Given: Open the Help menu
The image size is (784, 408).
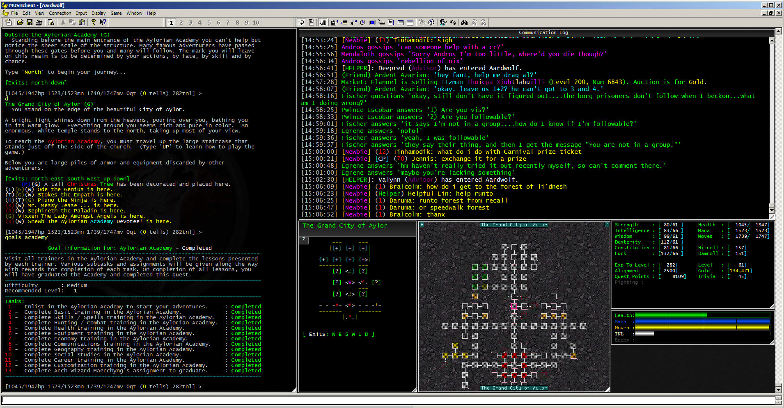Looking at the screenshot, I should [x=151, y=13].
